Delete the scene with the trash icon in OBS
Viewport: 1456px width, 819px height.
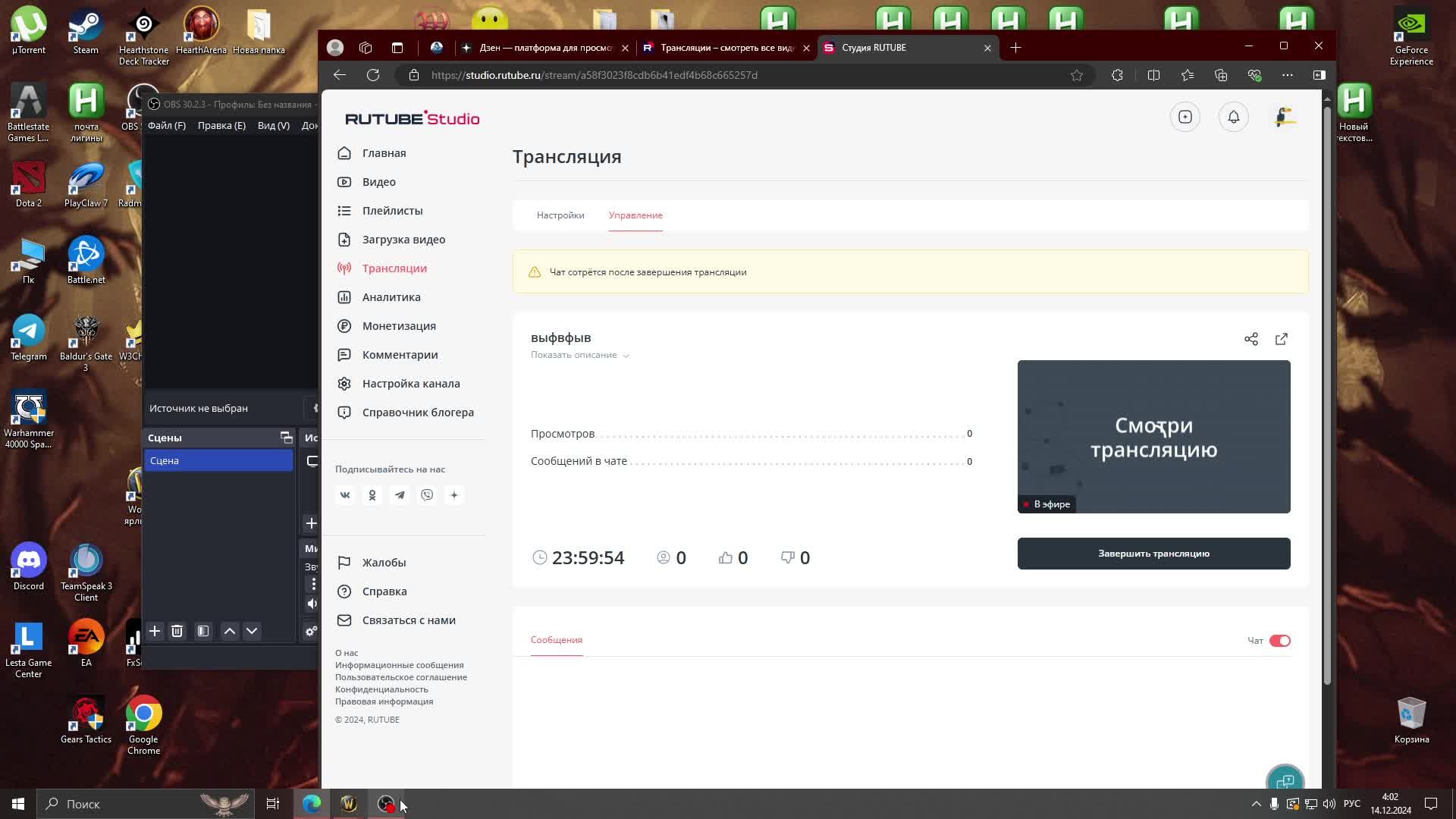pos(177,631)
